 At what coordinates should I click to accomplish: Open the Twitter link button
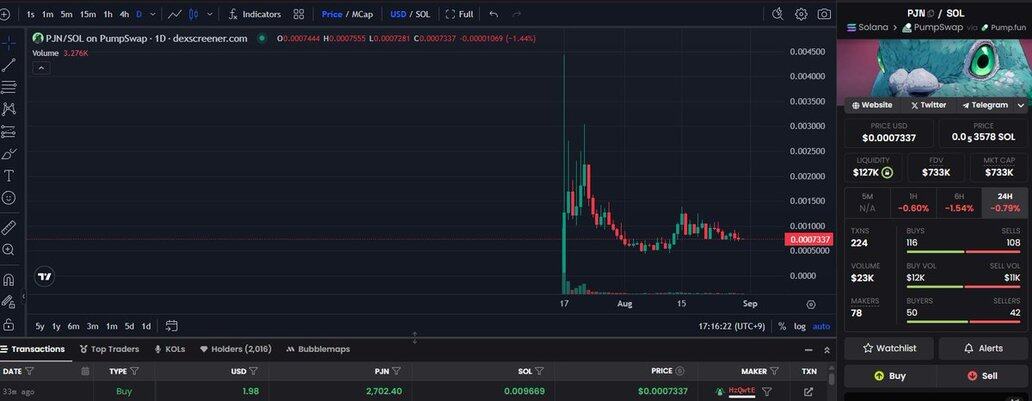pos(928,105)
